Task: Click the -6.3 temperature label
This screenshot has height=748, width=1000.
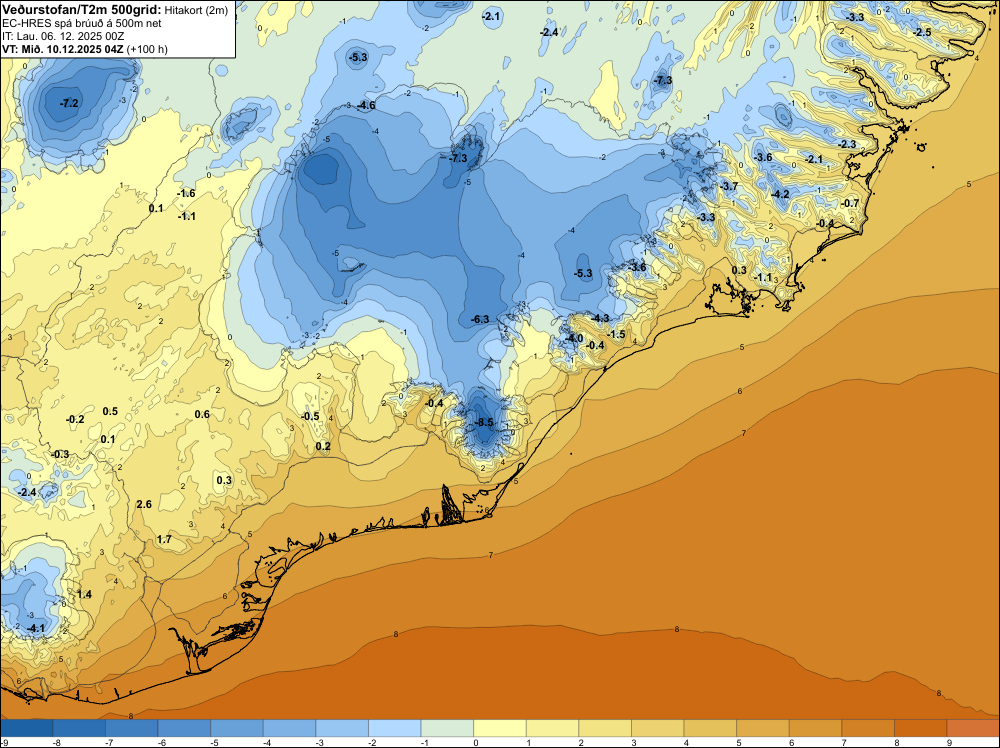Action: (480, 319)
